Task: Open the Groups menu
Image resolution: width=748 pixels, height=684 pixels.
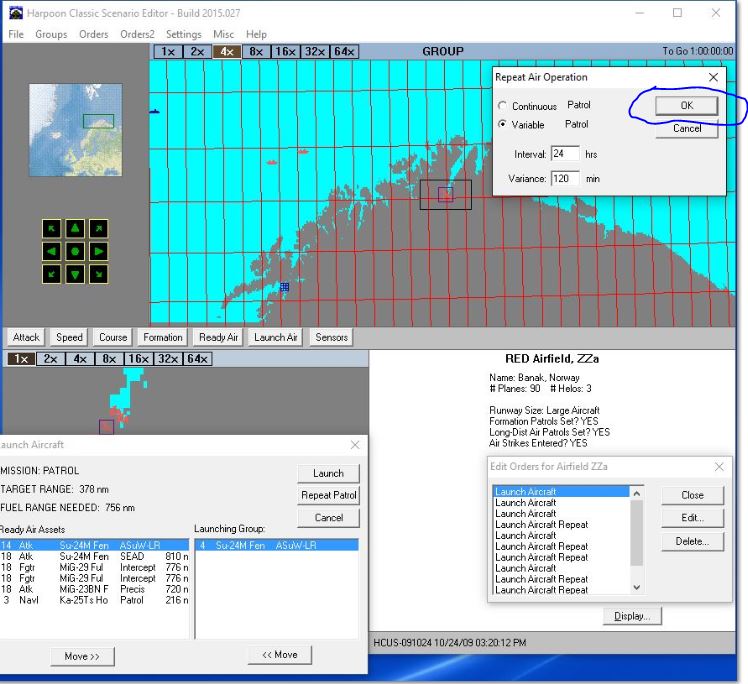Action: (x=51, y=34)
